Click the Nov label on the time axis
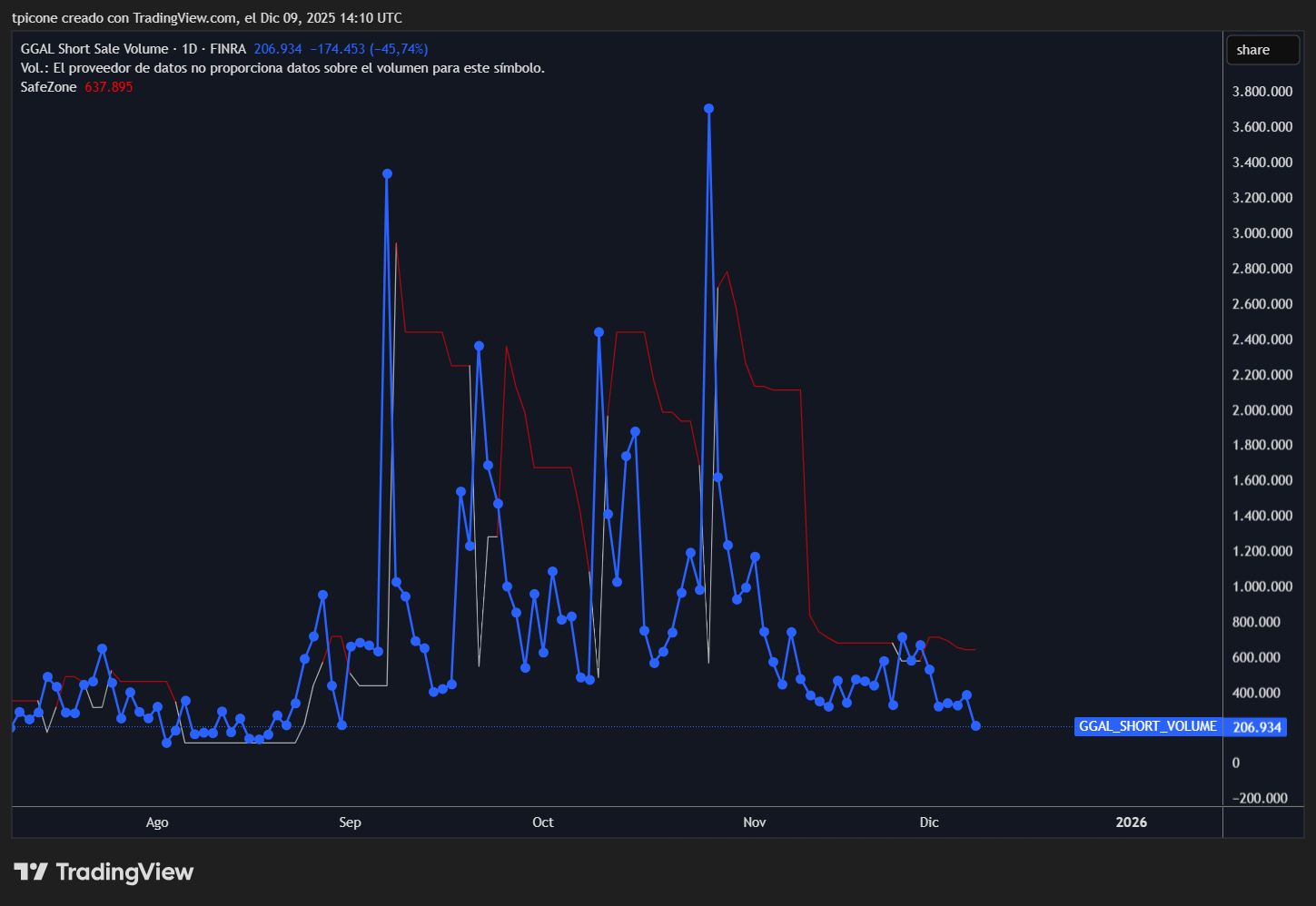The image size is (1316, 906). [754, 822]
